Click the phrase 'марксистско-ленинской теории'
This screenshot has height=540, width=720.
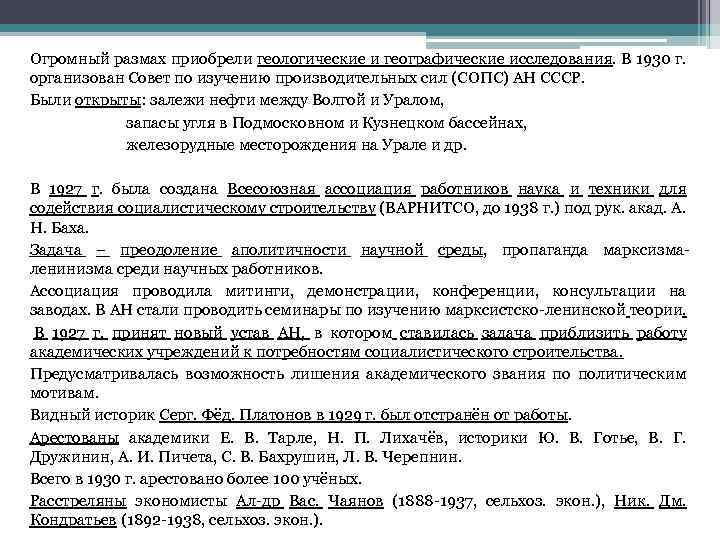point(564,310)
